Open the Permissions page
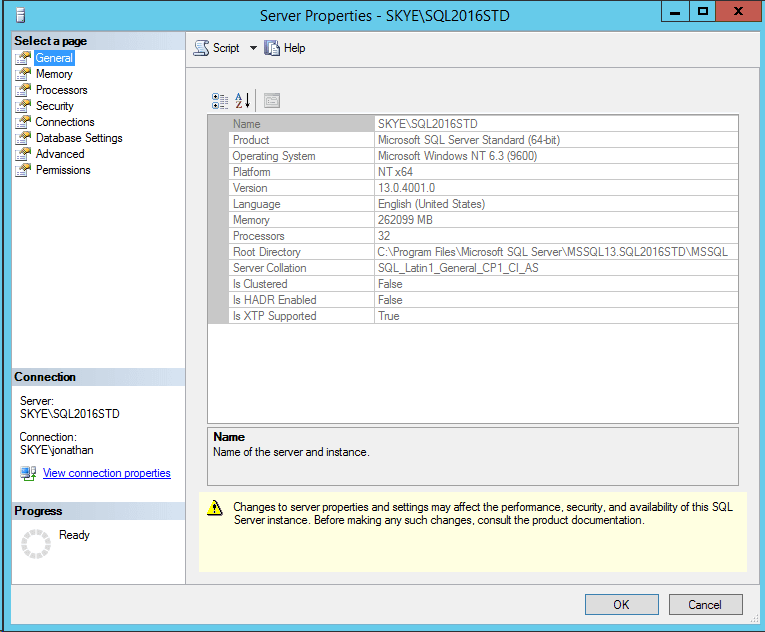 click(x=63, y=170)
